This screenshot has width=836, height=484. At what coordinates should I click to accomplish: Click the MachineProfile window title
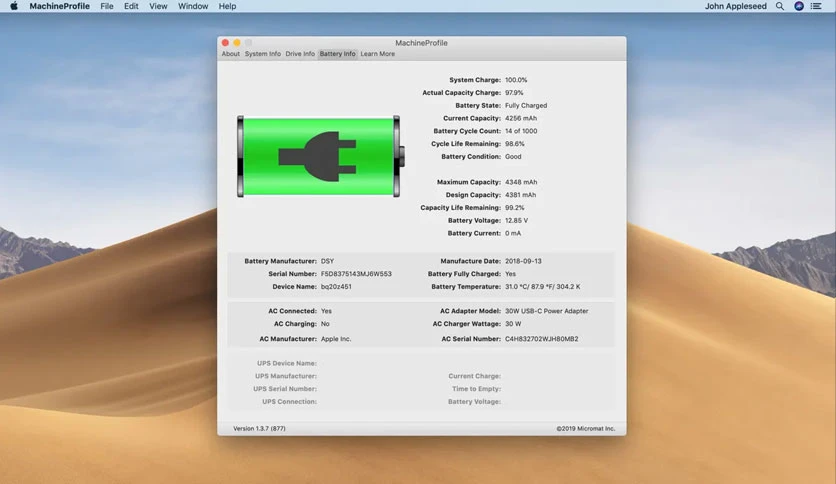point(421,43)
